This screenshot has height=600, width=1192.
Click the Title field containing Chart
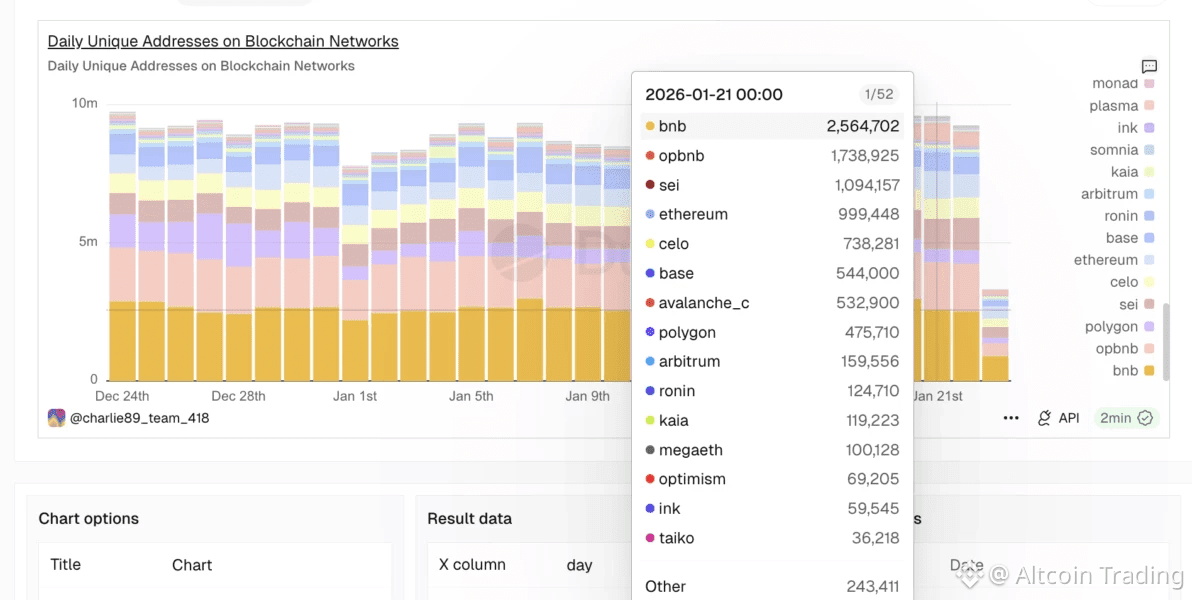[x=192, y=565]
